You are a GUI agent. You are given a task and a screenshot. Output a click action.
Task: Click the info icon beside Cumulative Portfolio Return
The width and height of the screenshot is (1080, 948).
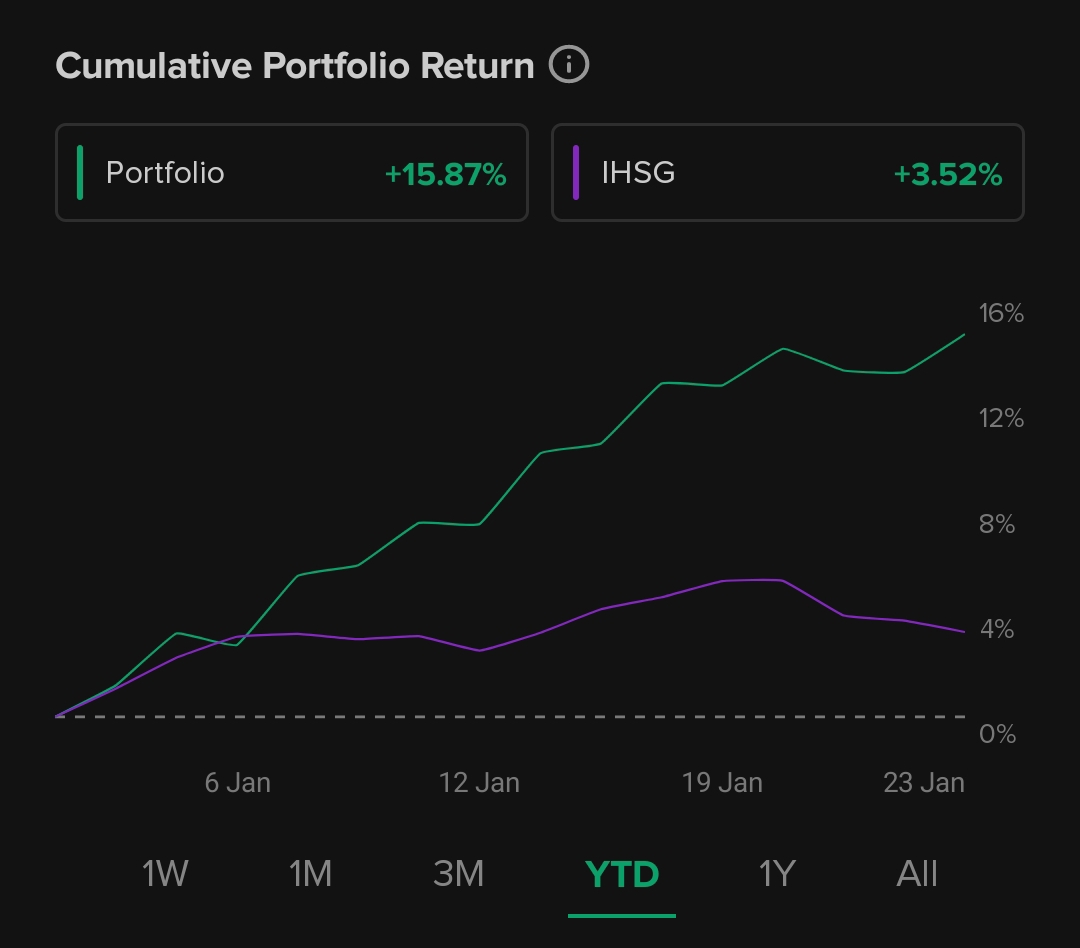pos(569,66)
